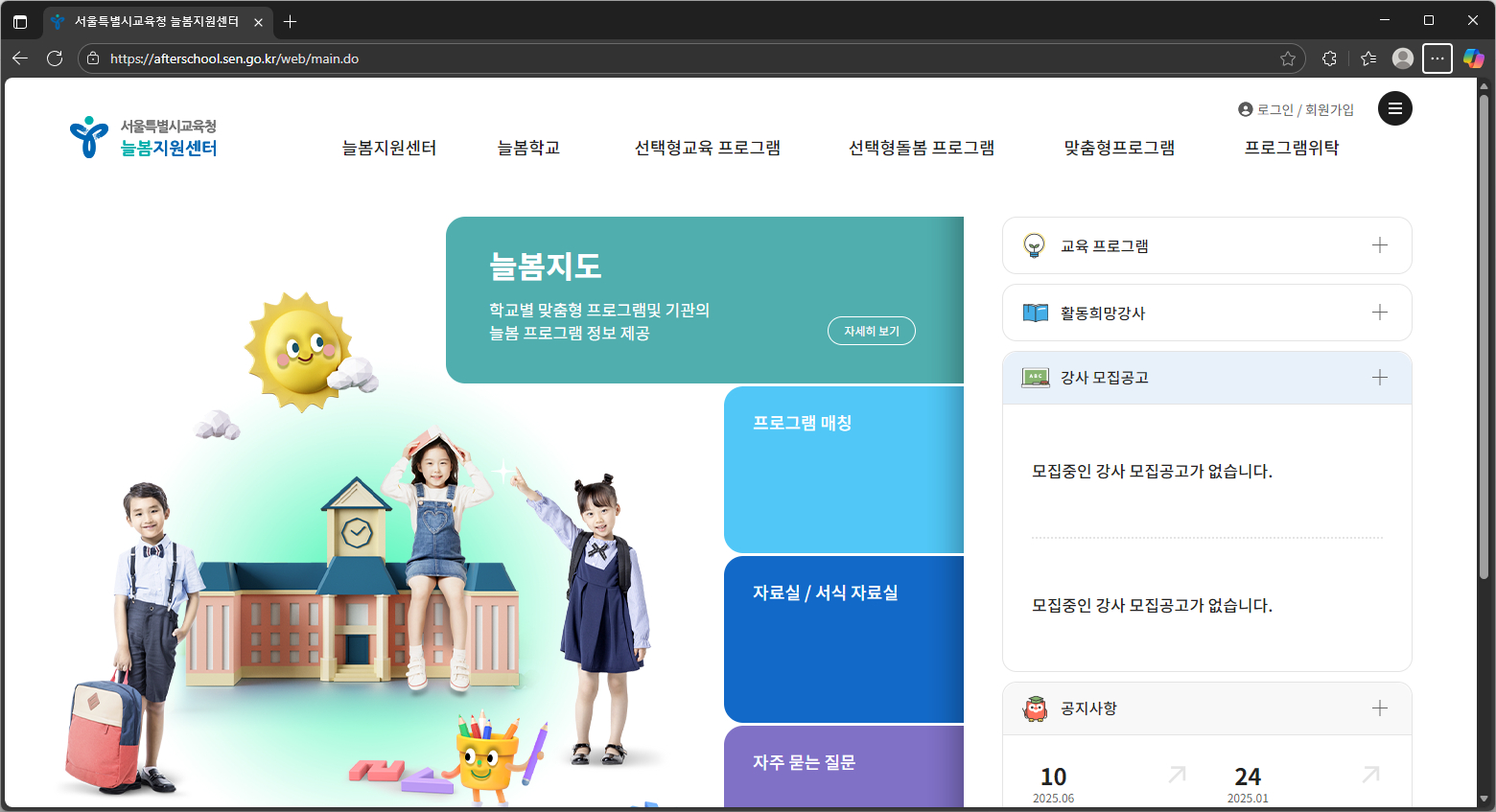Click the 늘봄지원센터 site logo

tap(144, 135)
